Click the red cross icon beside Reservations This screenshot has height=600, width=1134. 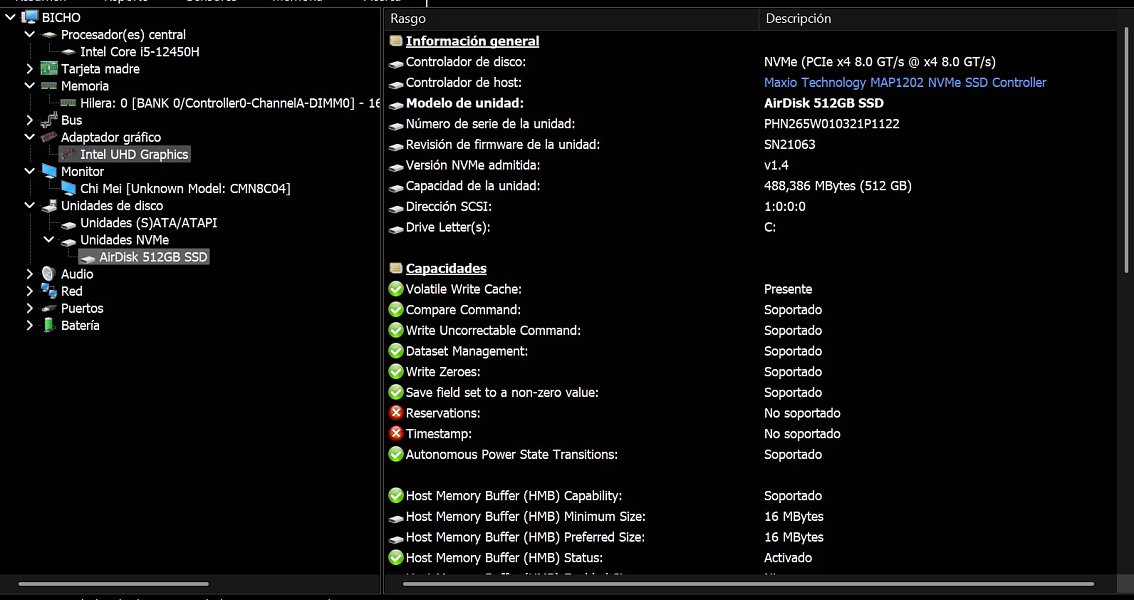pos(396,413)
